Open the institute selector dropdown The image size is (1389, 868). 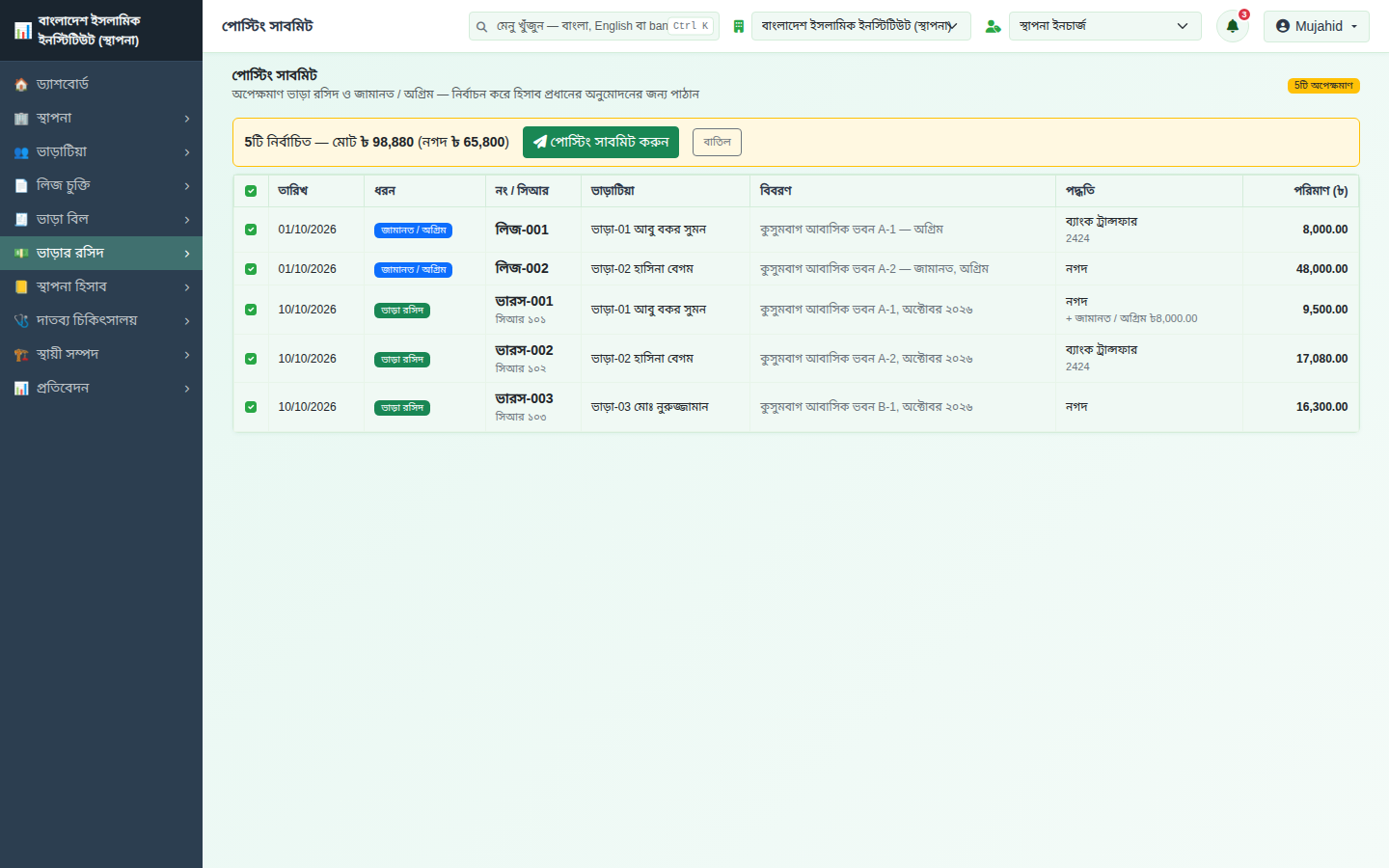point(861,26)
